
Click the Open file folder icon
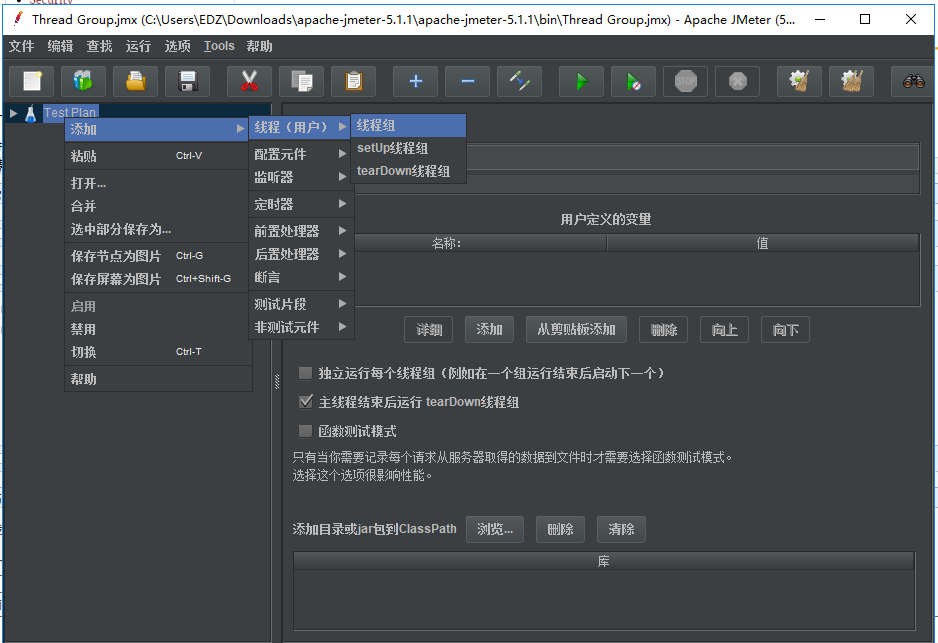[136, 81]
